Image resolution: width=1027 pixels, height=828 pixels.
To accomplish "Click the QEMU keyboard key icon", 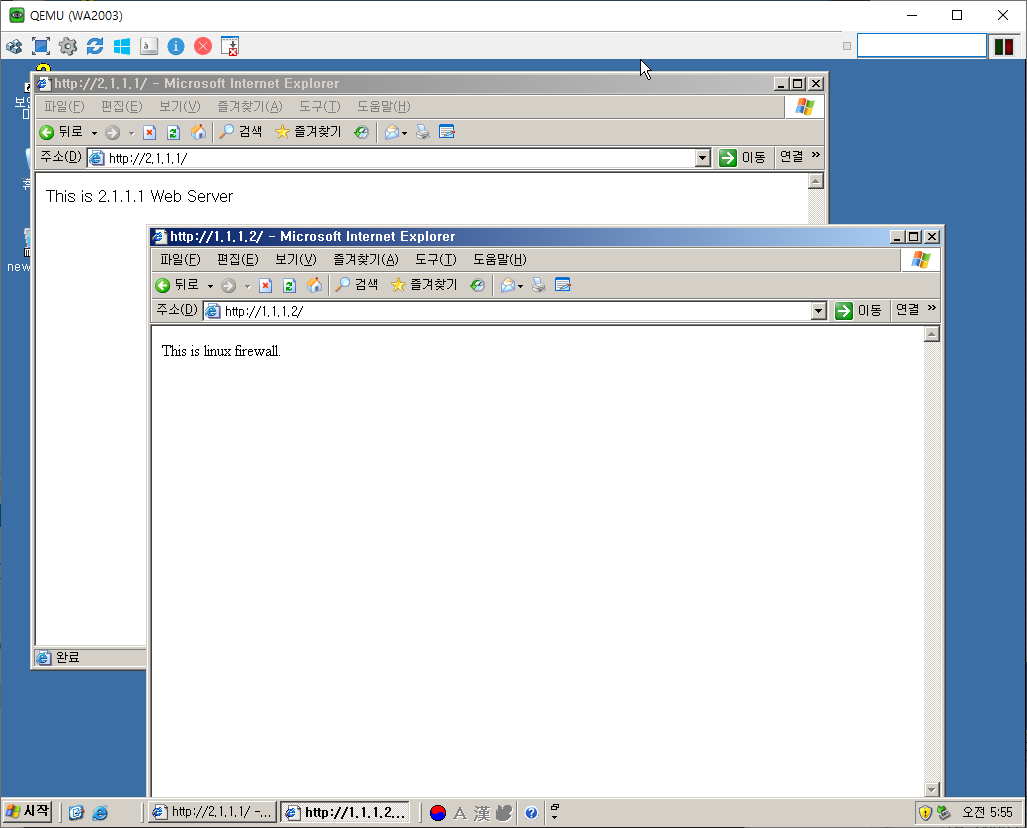I will 149,46.
